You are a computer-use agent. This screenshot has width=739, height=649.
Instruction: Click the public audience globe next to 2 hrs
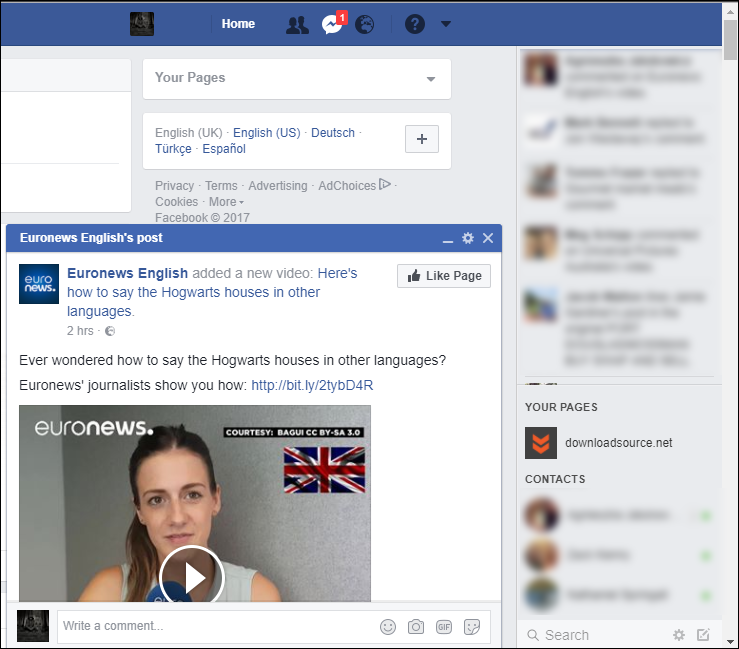tap(110, 331)
